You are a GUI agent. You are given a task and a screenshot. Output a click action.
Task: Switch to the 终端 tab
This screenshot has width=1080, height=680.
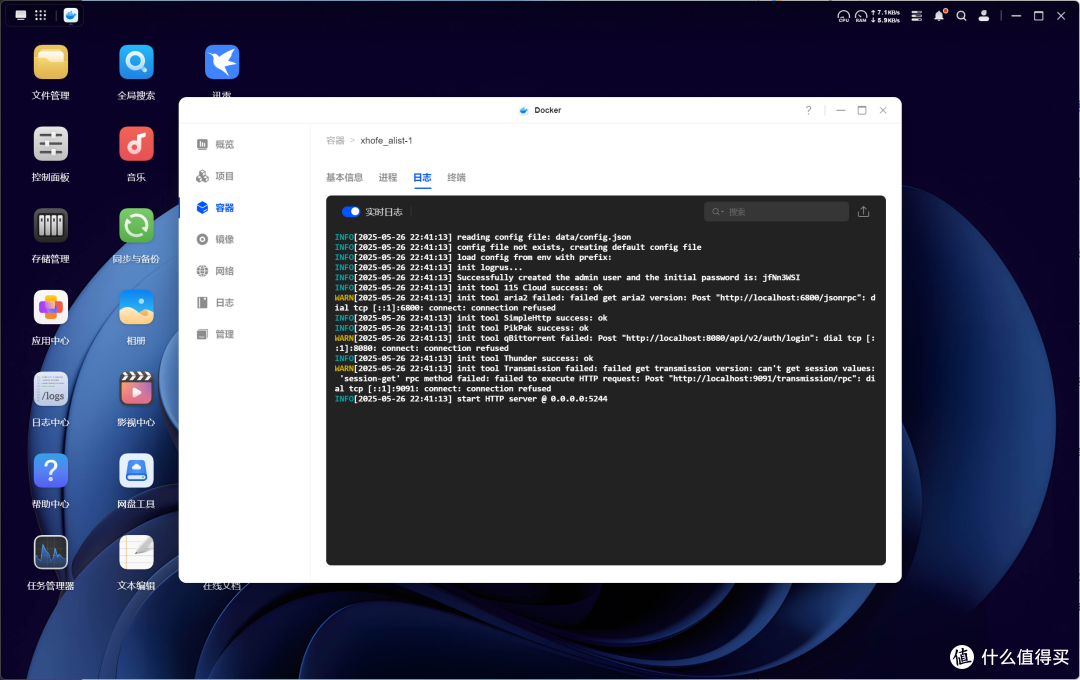[456, 177]
